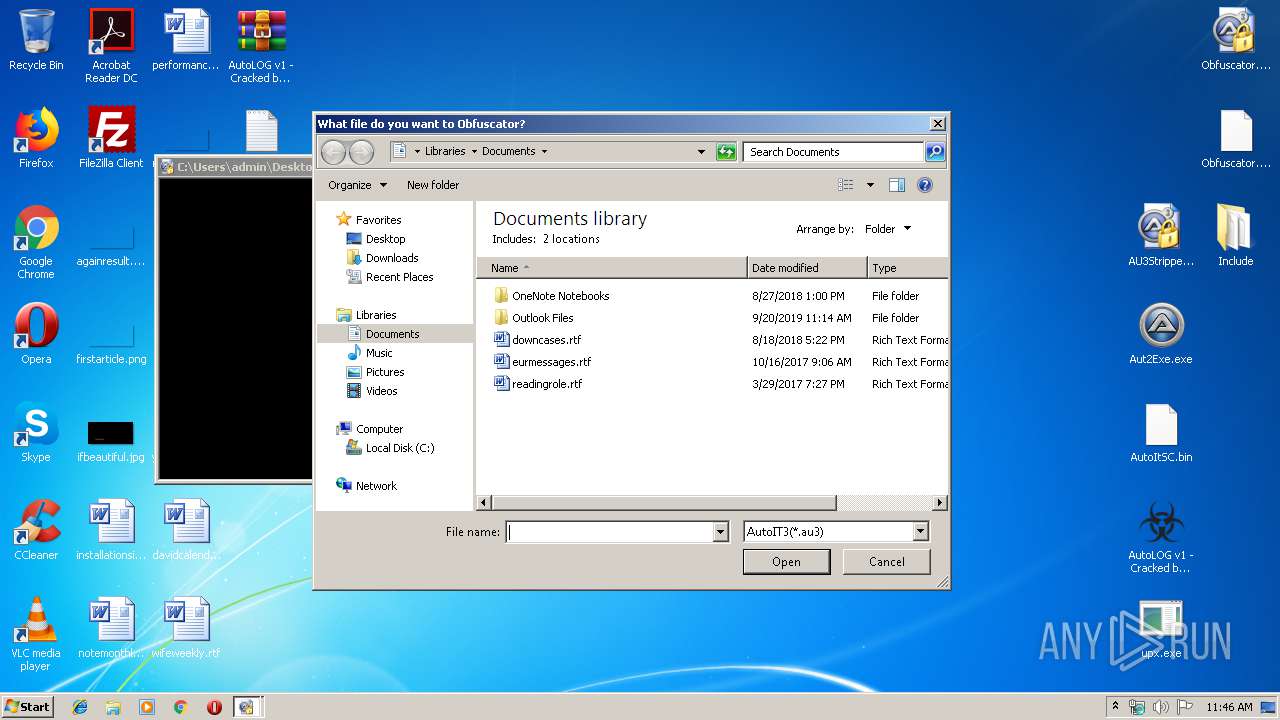Image resolution: width=1280 pixels, height=720 pixels.
Task: Click the Open button
Action: coord(786,562)
